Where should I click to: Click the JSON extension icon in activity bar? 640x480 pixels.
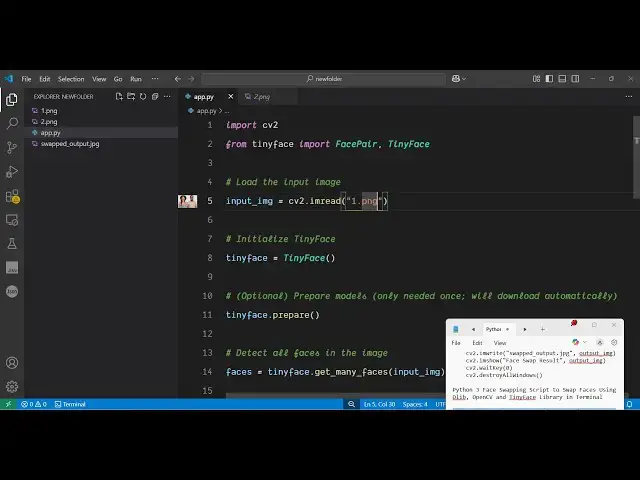pyautogui.click(x=12, y=291)
